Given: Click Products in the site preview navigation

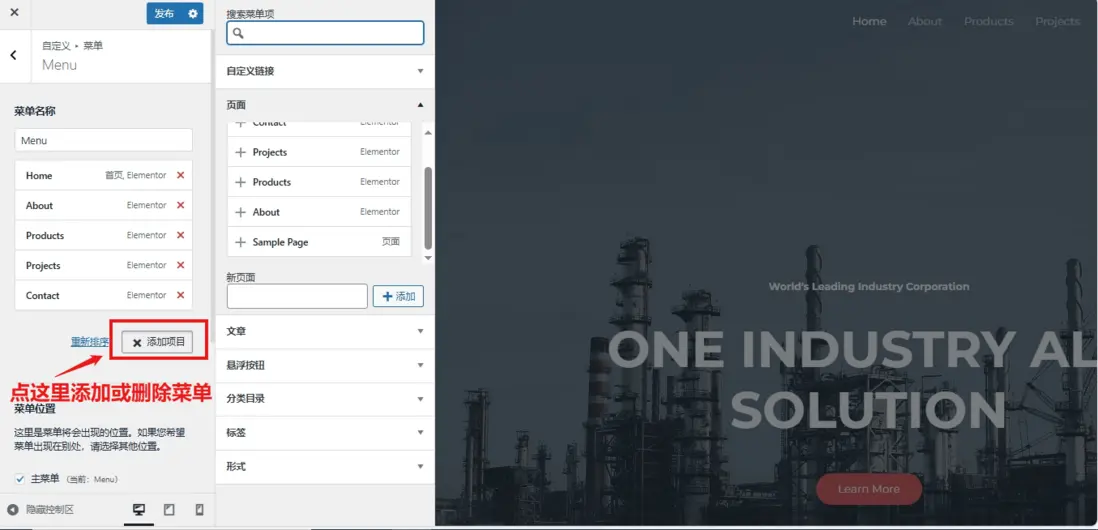Looking at the screenshot, I should (989, 21).
